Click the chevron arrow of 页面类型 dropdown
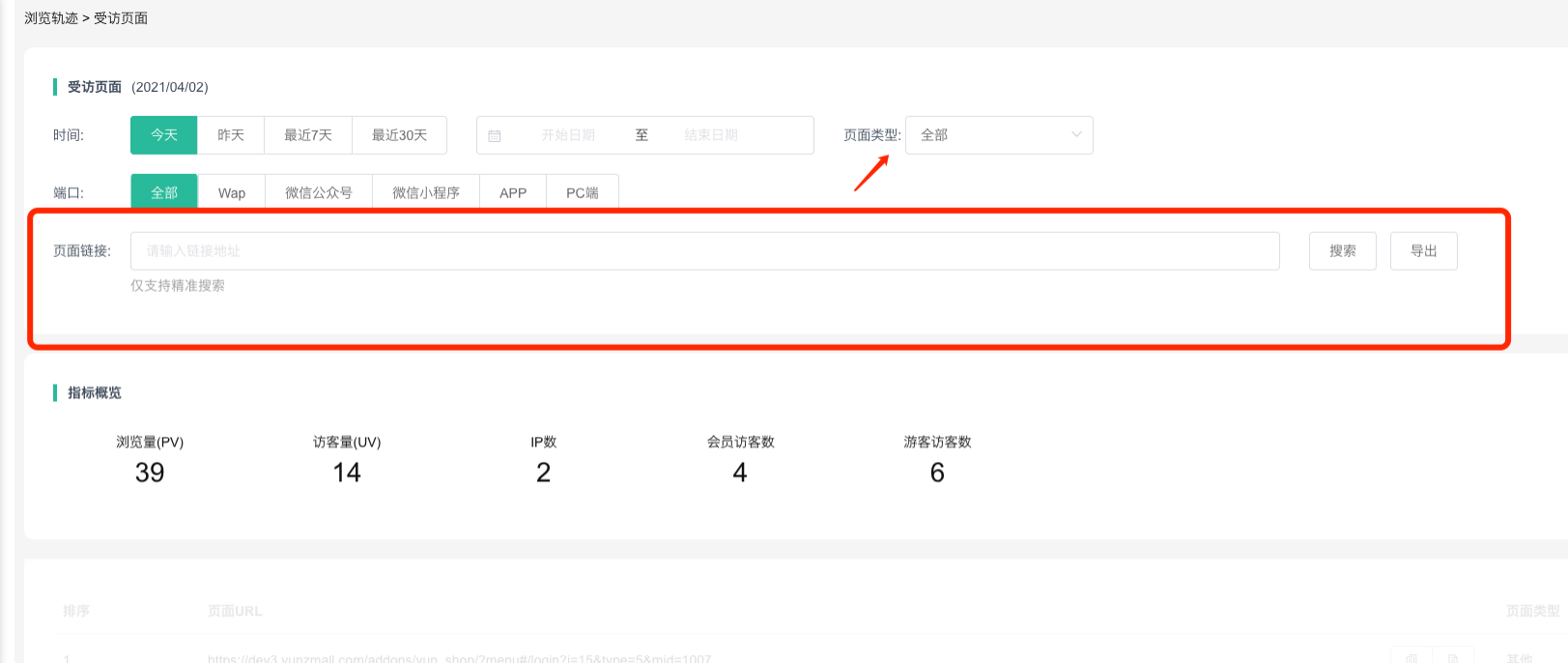Viewport: 1568px width, 663px height. tap(1076, 135)
